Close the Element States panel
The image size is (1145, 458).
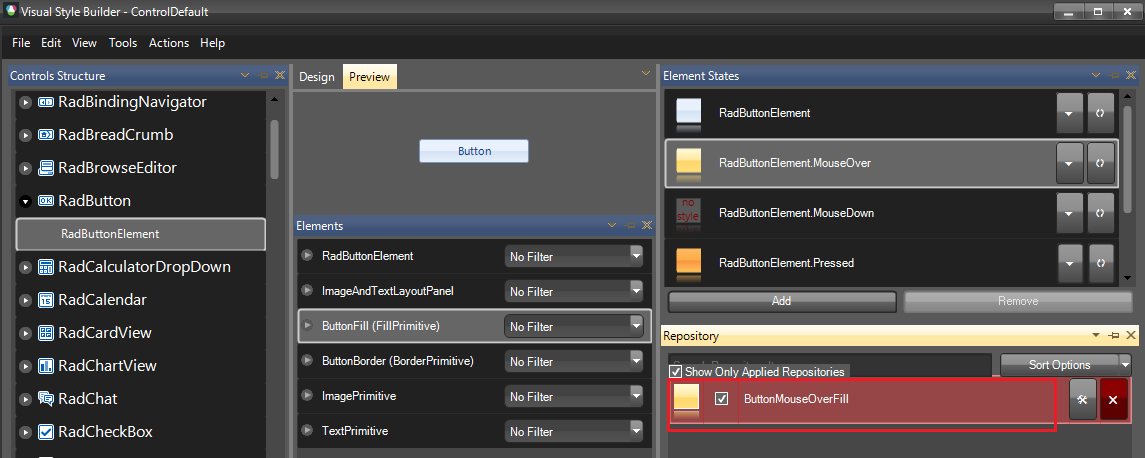pos(1130,75)
